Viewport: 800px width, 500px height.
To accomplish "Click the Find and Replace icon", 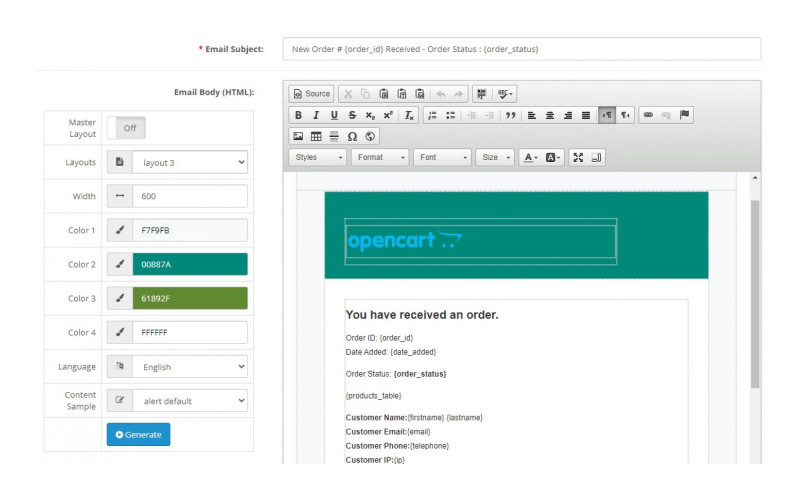I will point(481,94).
